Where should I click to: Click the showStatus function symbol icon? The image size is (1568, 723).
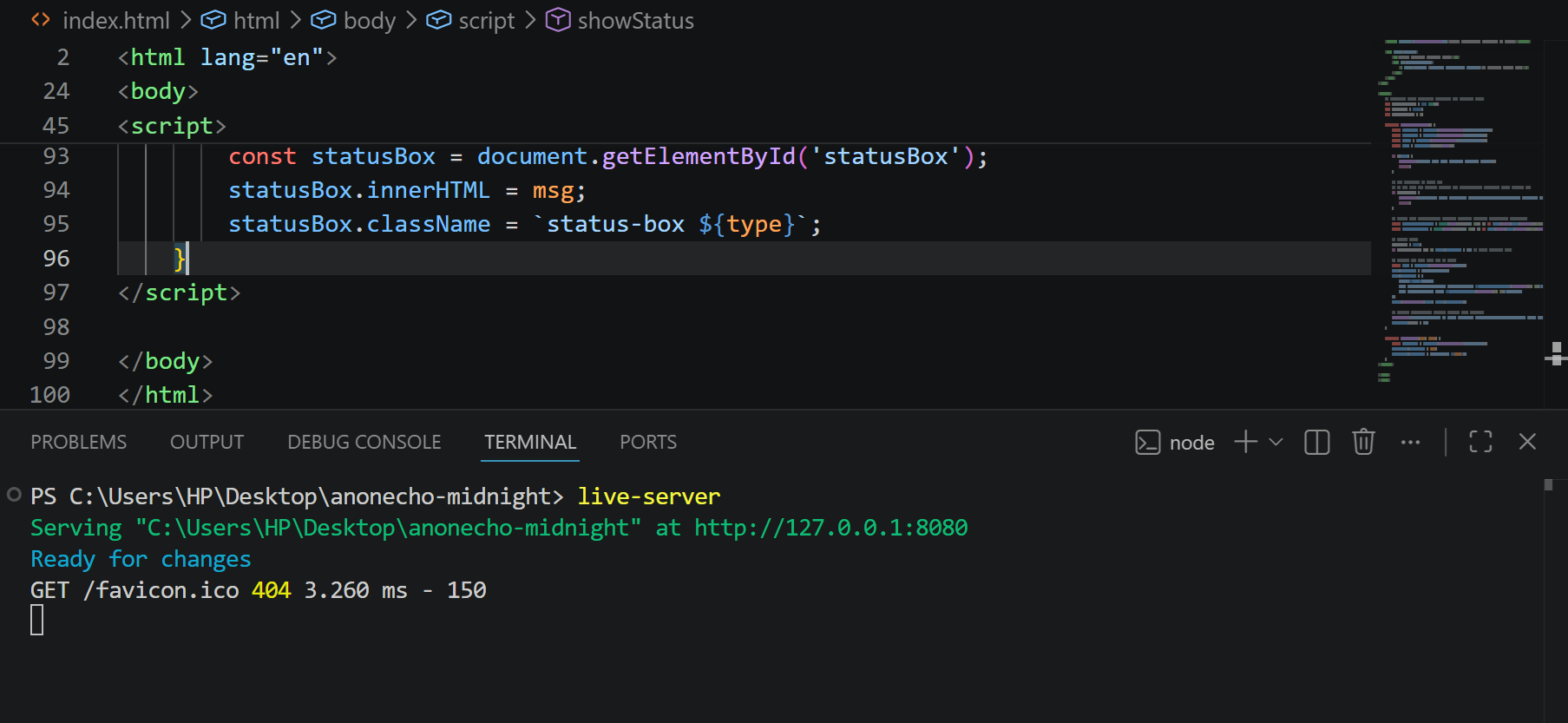click(x=558, y=20)
